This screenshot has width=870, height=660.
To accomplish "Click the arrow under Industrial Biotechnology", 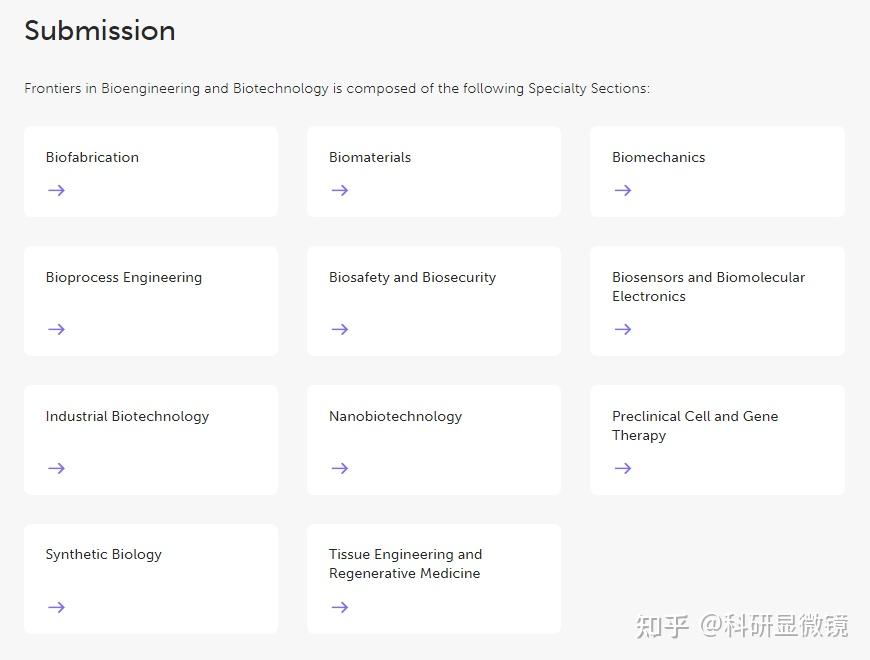I will (56, 468).
